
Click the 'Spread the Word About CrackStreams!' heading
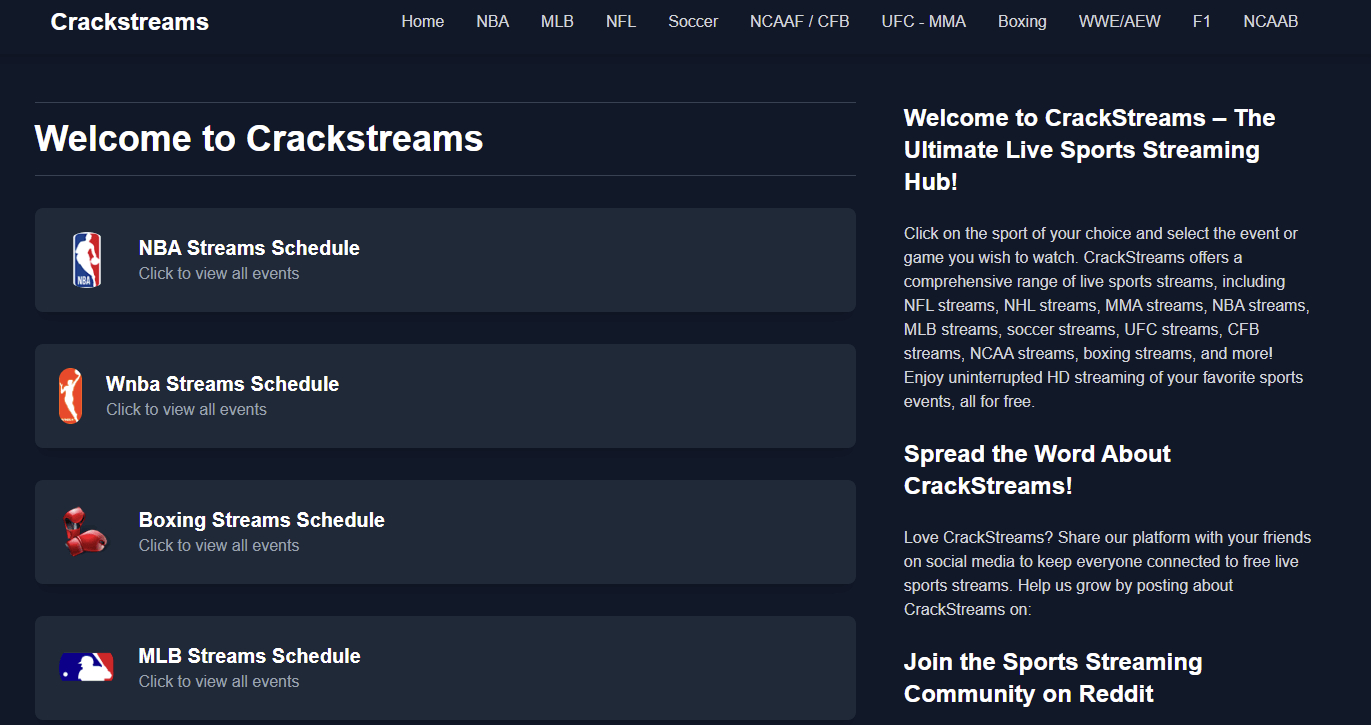[x=1038, y=470]
